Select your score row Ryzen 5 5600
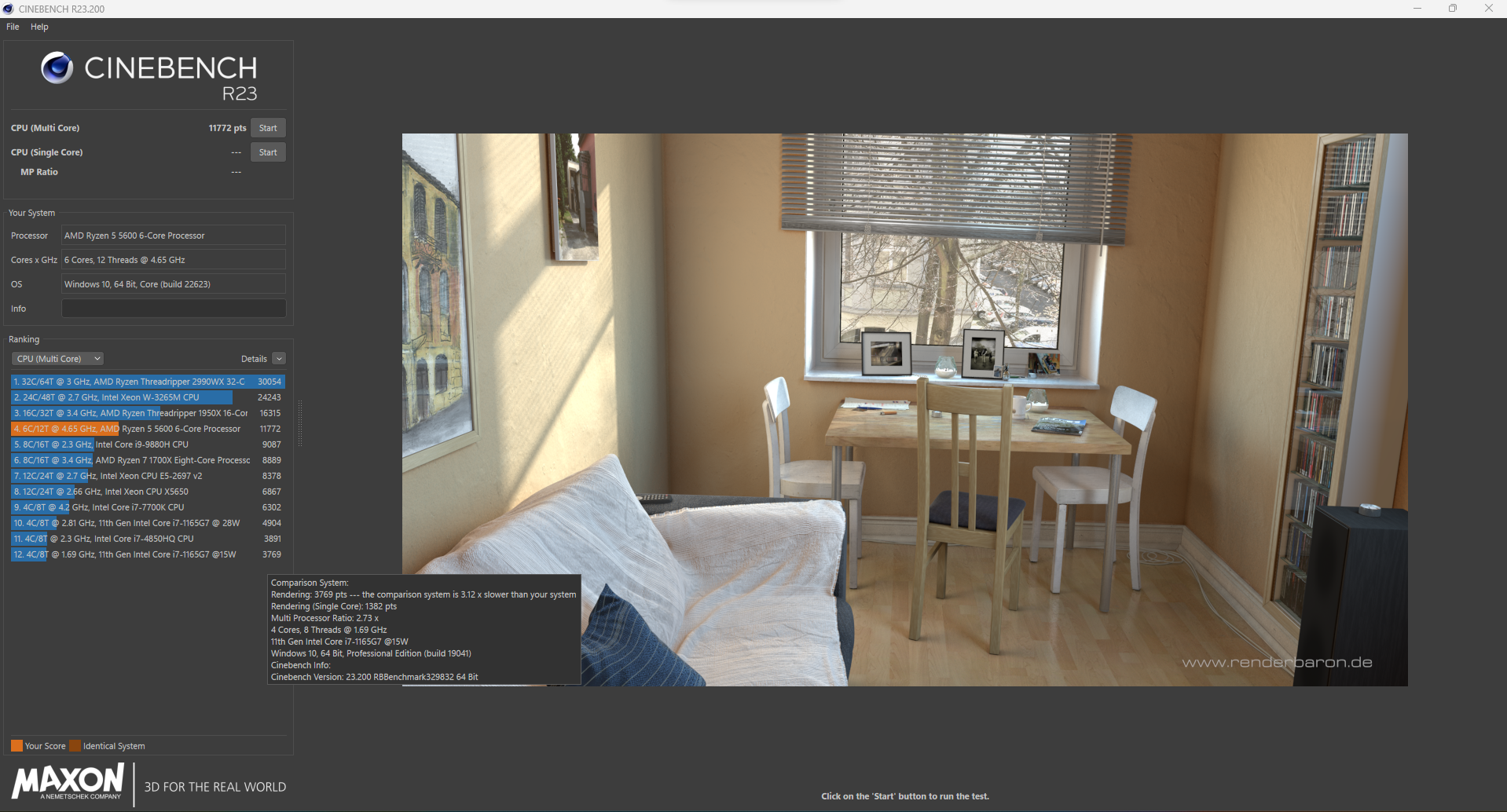This screenshot has width=1507, height=812. pos(148,429)
